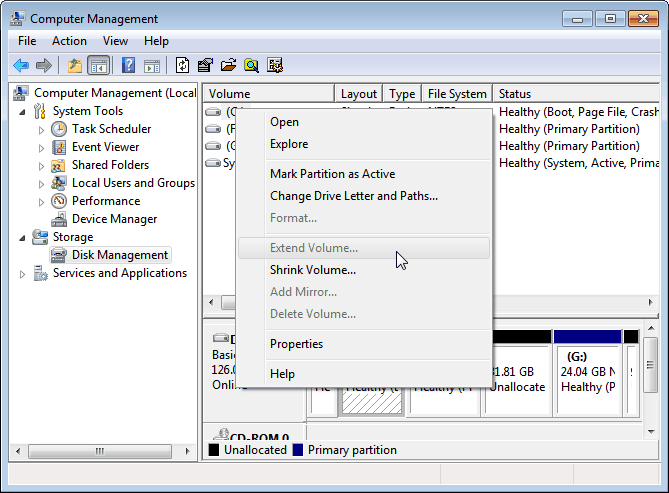Click the magnifier search toolbar icon

pyautogui.click(x=251, y=65)
